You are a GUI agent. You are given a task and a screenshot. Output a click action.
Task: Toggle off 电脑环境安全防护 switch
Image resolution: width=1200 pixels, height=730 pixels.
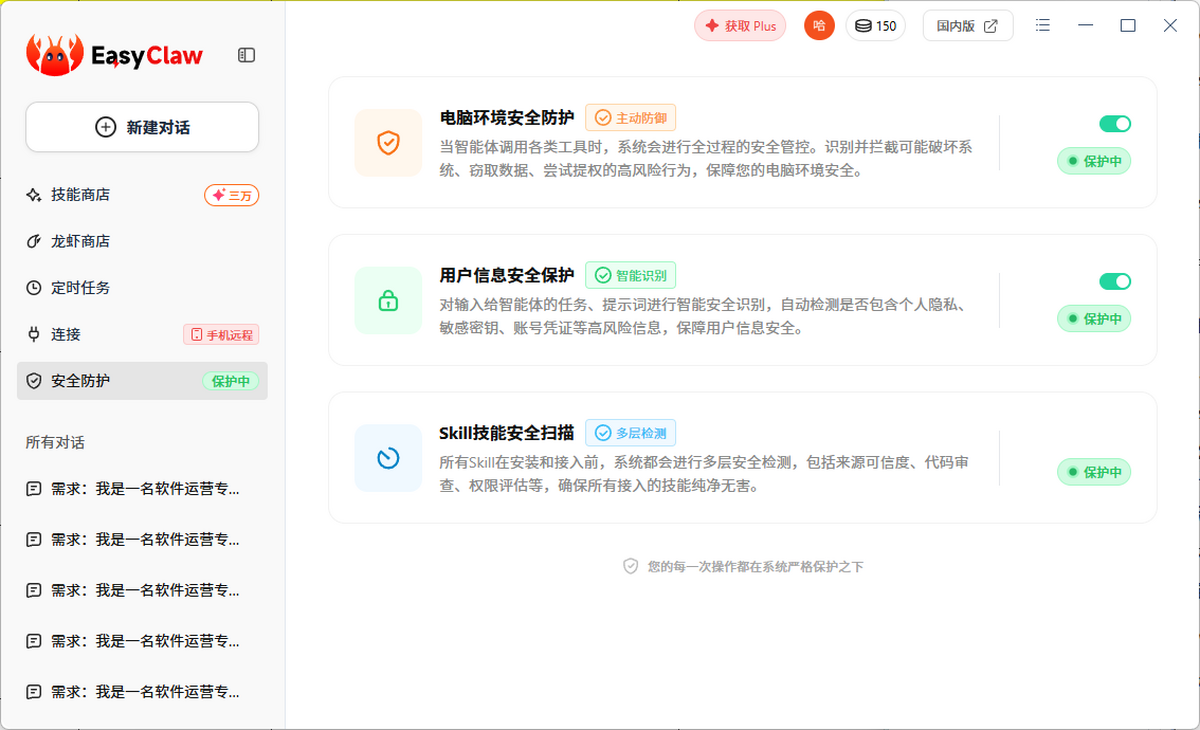(1114, 124)
